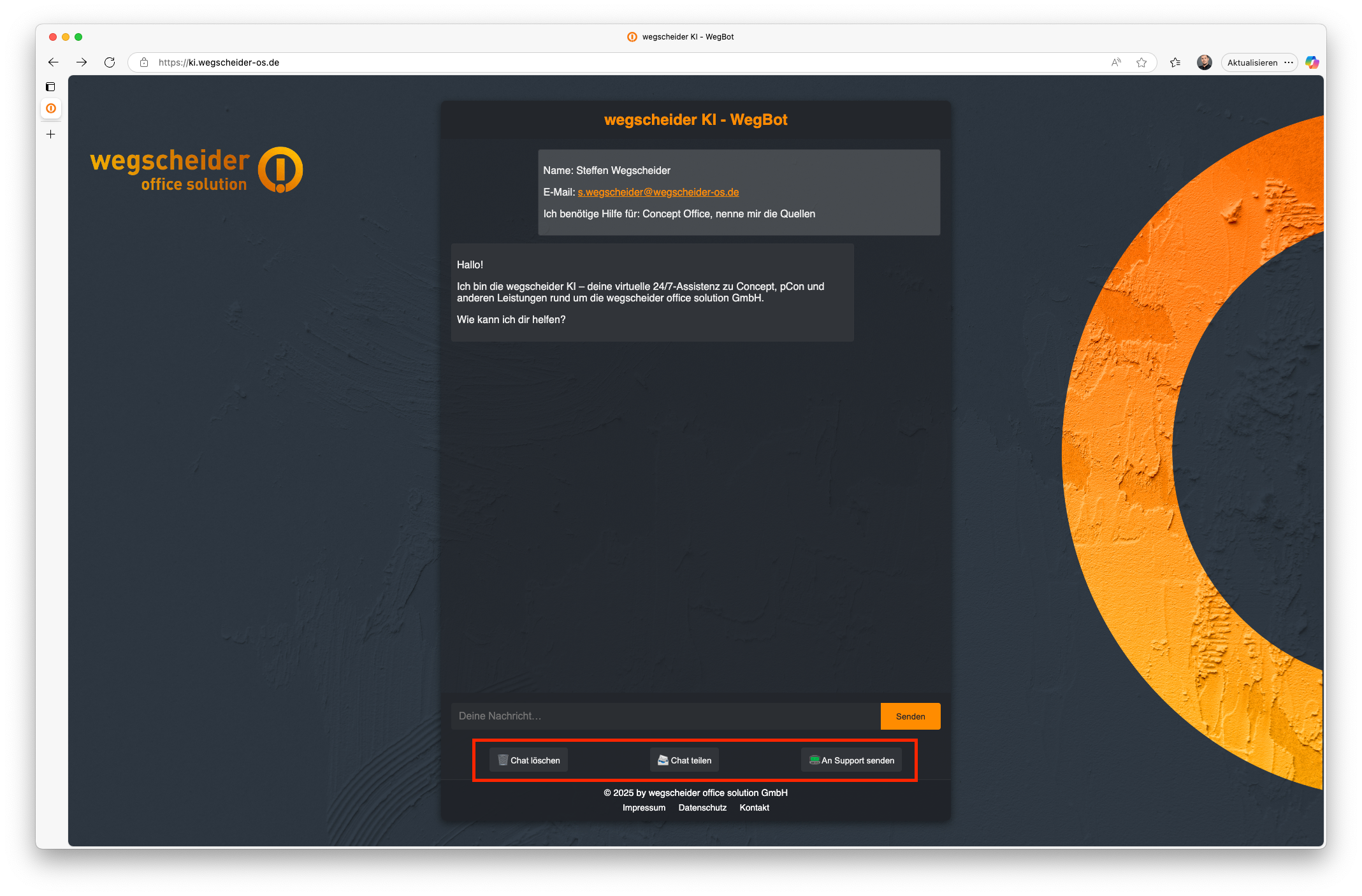This screenshot has width=1362, height=896.
Task: Click the Hallo! greeting text
Action: coord(470,264)
